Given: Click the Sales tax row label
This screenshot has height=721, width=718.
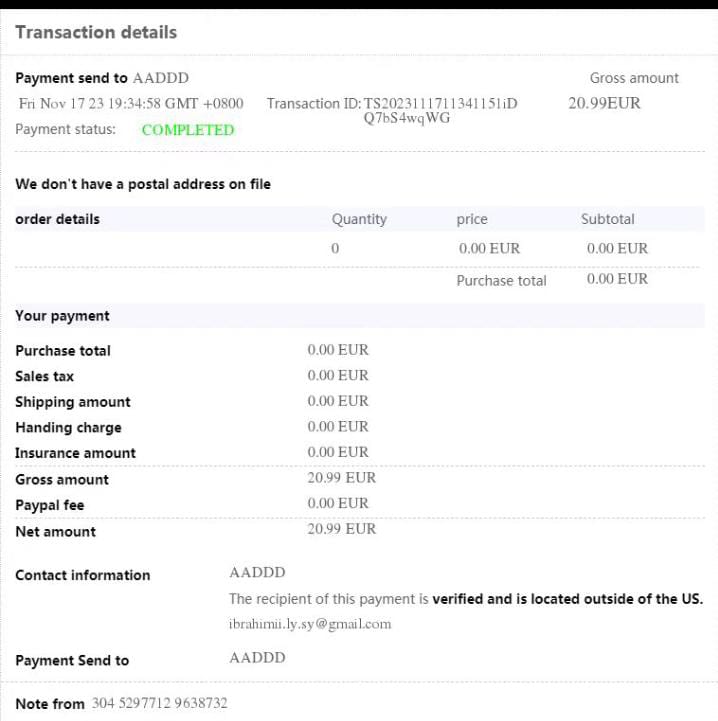Looking at the screenshot, I should tap(45, 377).
